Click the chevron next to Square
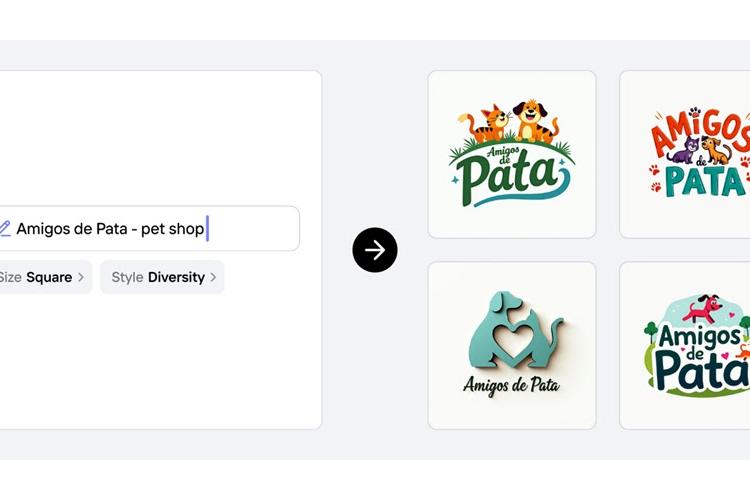Screen dimensions: 750x500 point(81,277)
